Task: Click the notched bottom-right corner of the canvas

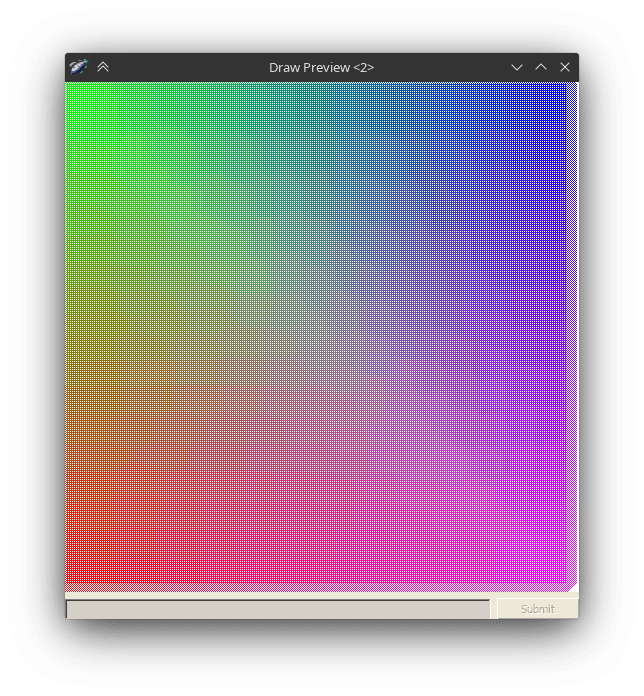Action: tap(573, 586)
